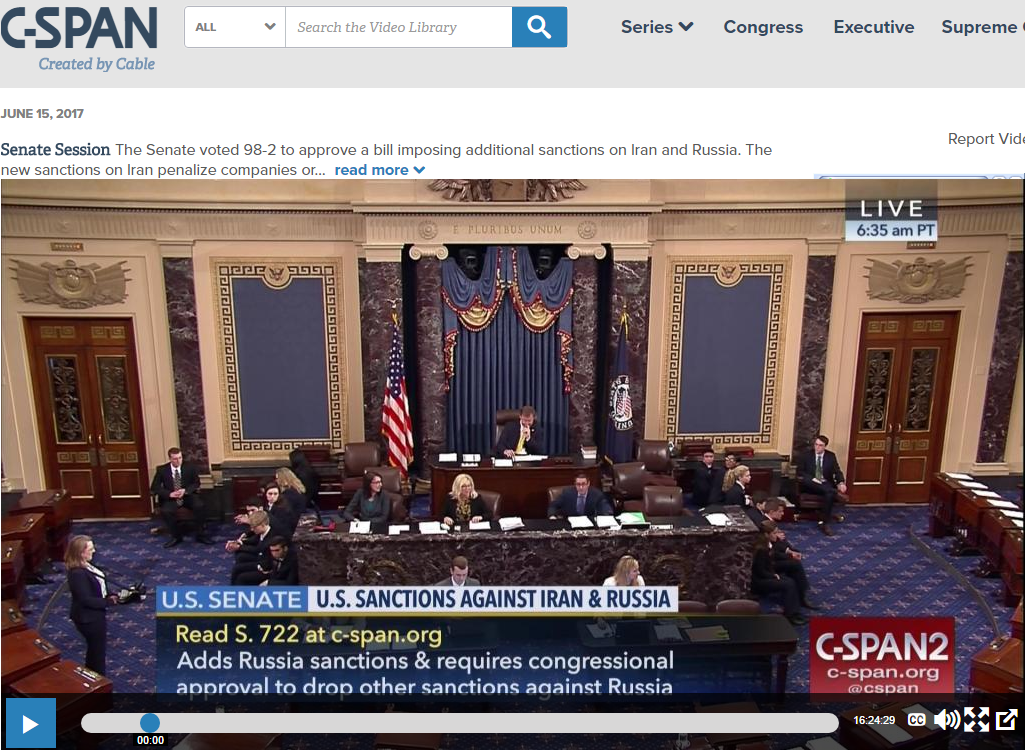The image size is (1025, 750).
Task: Play the Senate Session video
Action: coord(30,723)
